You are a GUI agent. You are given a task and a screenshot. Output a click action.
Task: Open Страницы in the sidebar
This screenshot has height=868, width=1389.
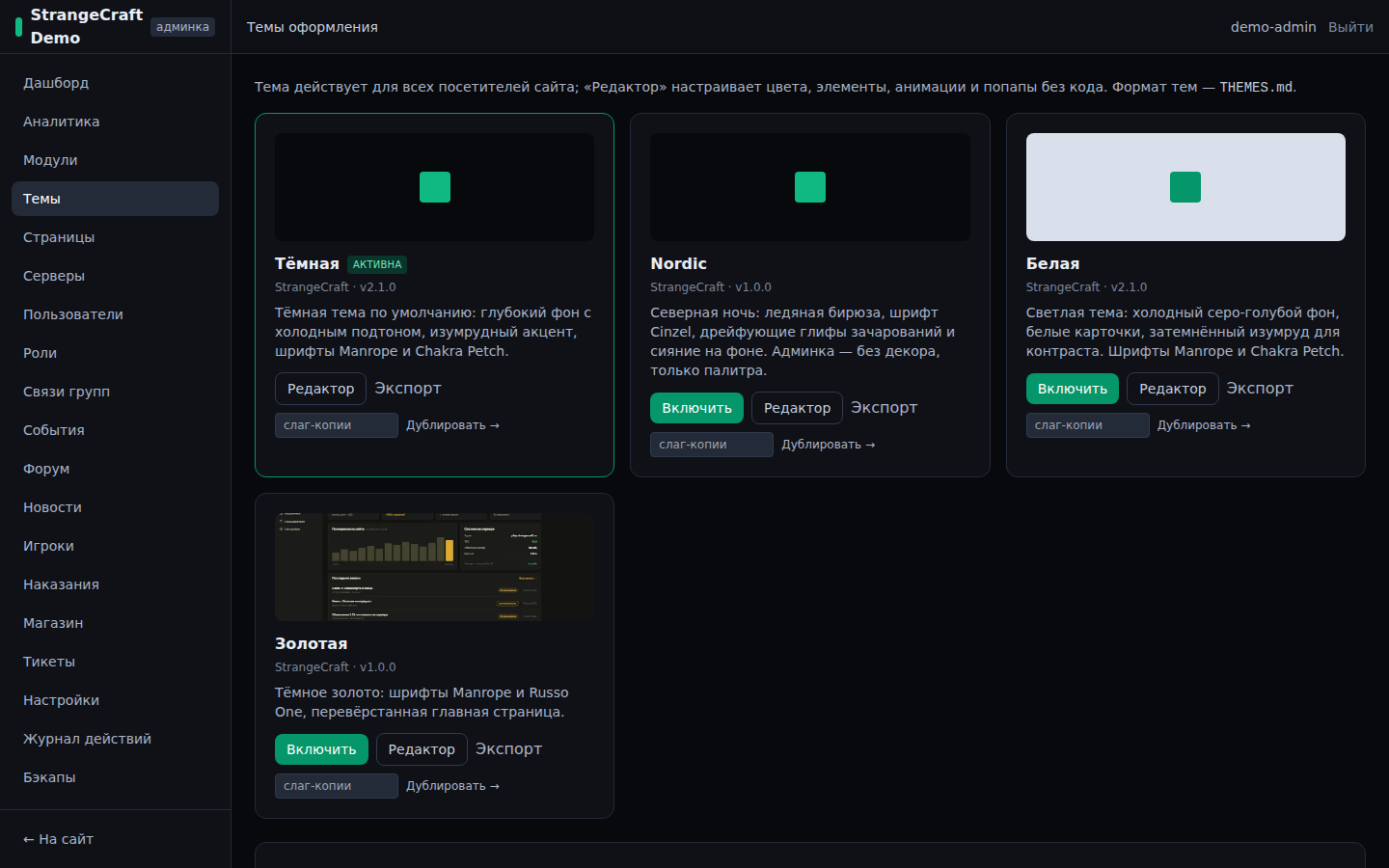pyautogui.click(x=115, y=237)
